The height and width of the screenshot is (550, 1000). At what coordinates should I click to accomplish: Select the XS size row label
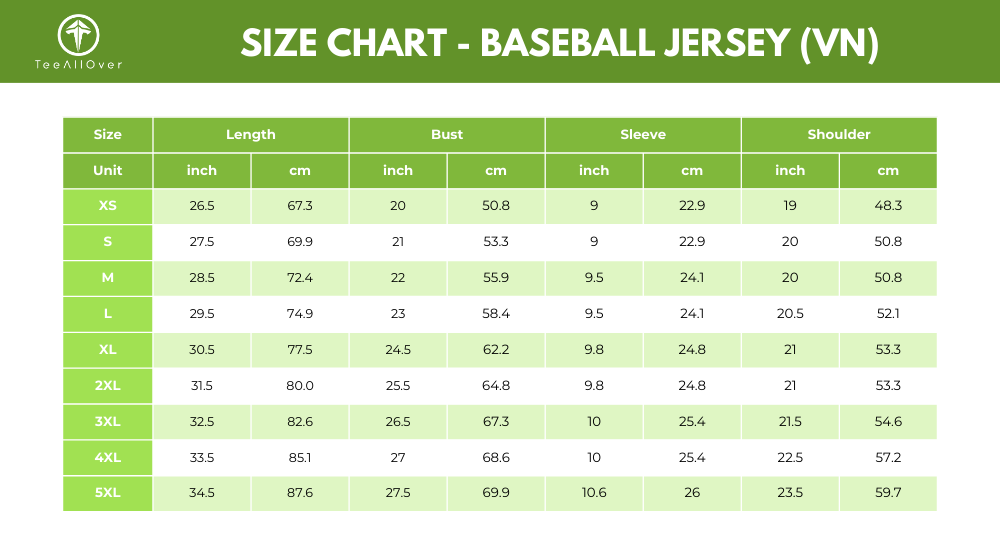(108, 206)
